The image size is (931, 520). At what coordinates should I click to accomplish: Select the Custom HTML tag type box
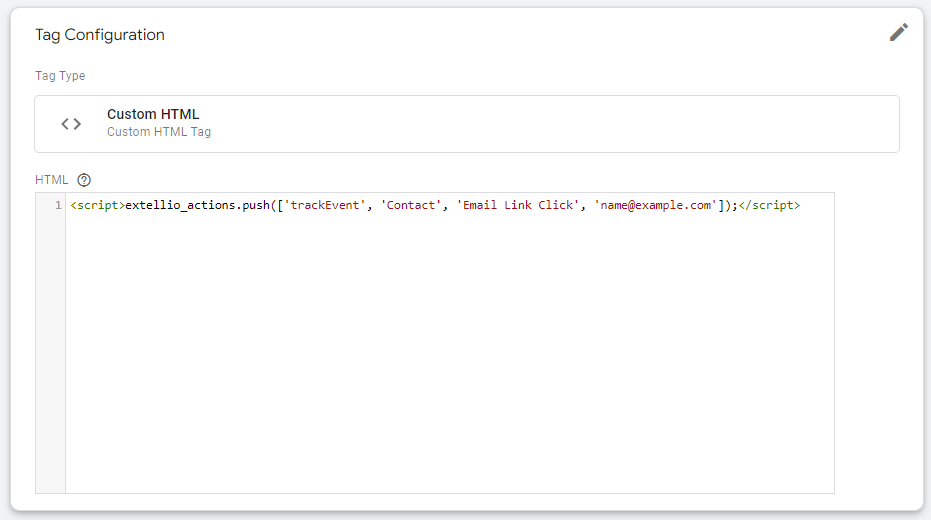click(x=467, y=124)
